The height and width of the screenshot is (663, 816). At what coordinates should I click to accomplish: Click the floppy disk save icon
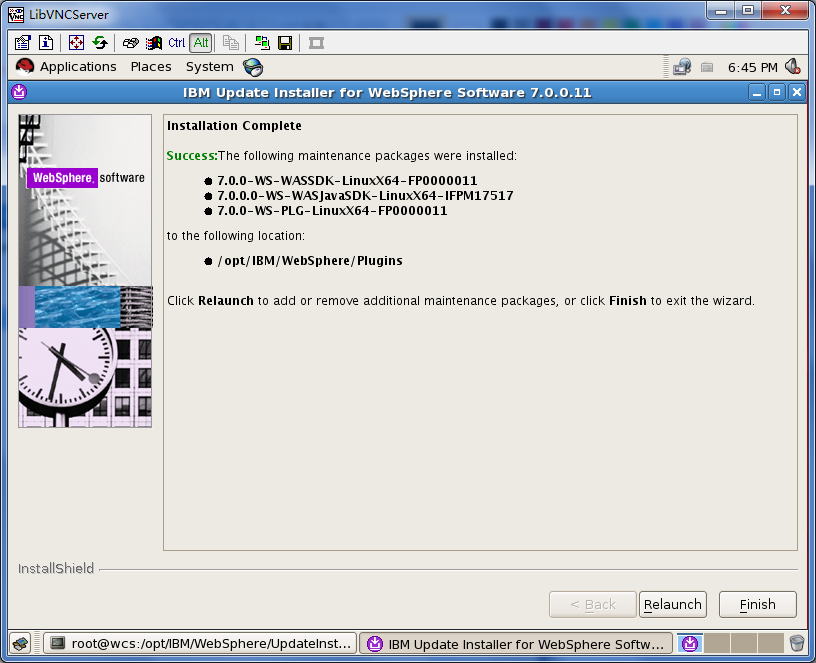coord(285,43)
